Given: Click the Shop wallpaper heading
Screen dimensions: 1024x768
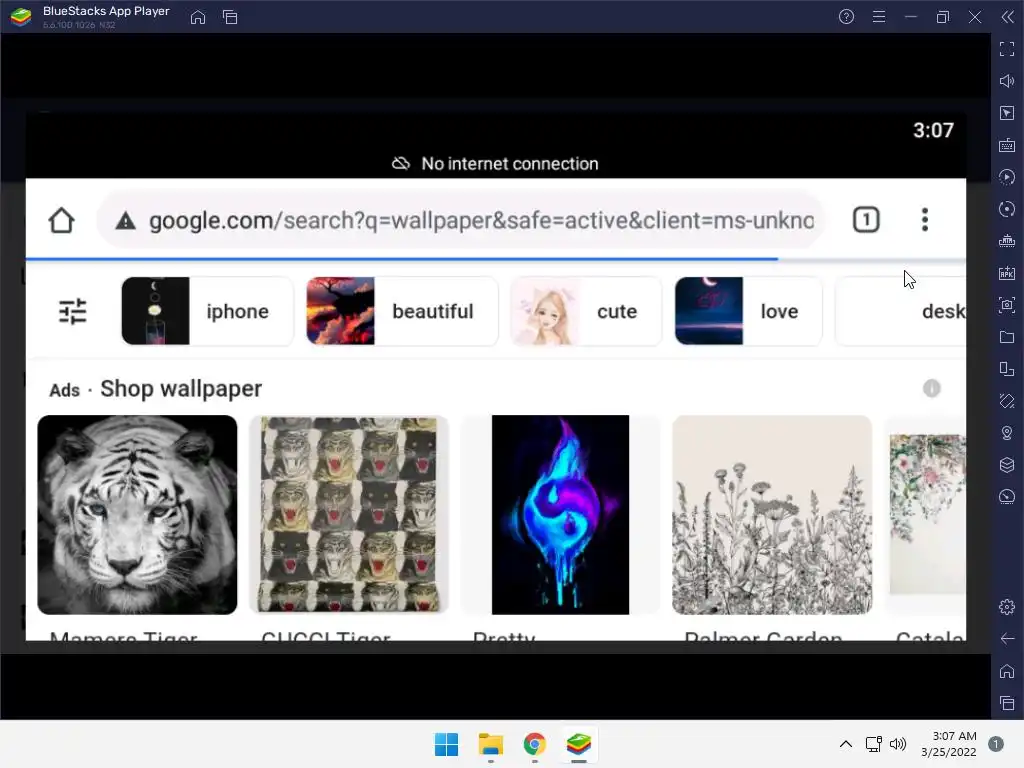Looking at the screenshot, I should [x=181, y=389].
